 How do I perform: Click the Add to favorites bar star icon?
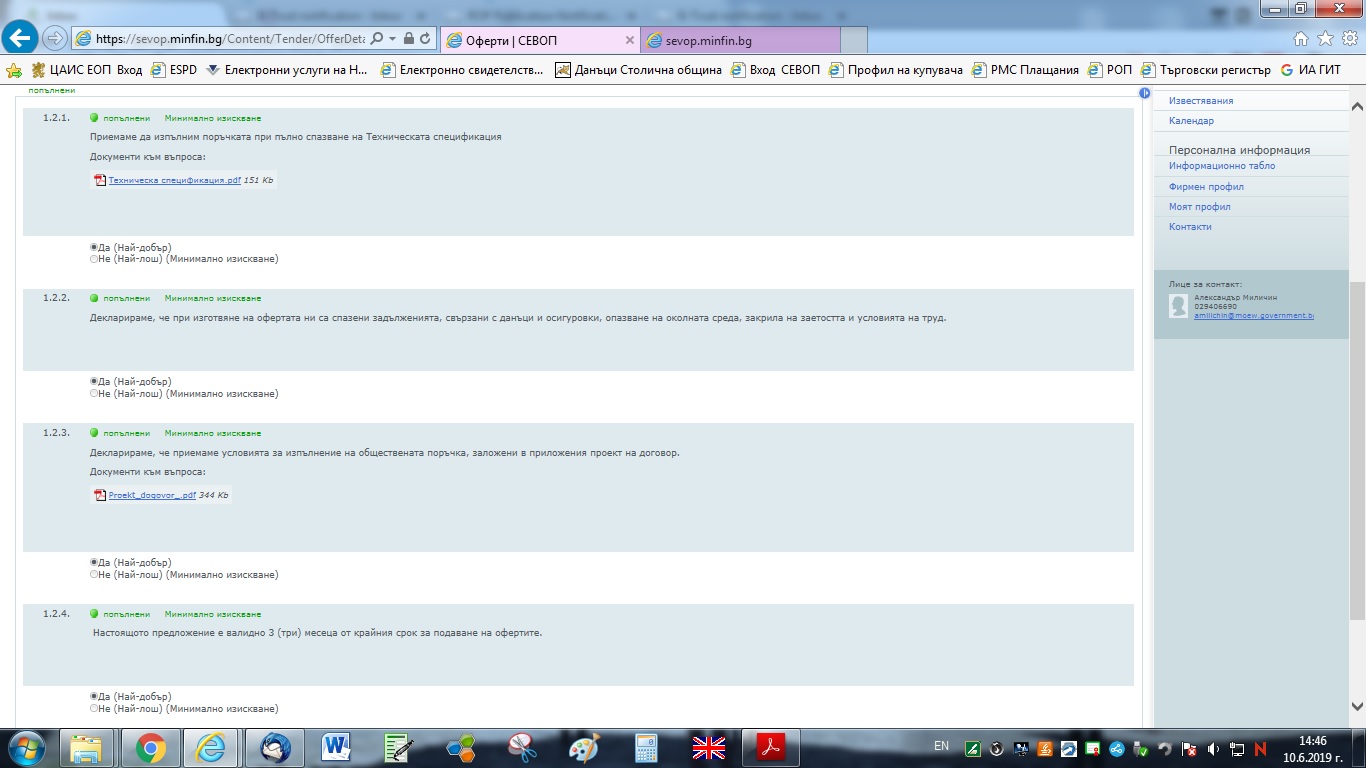(14, 70)
